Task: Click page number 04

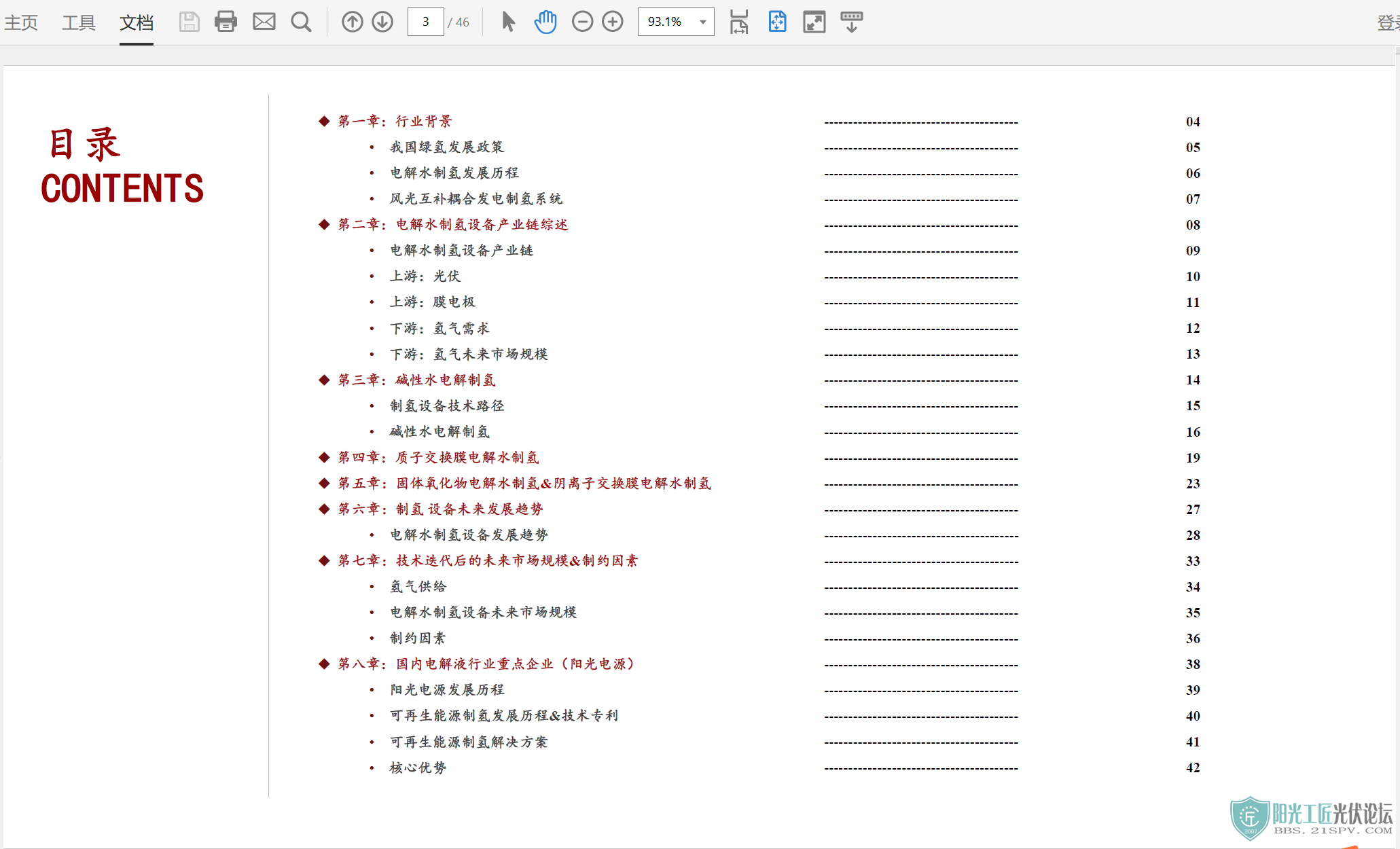Action: coord(1193,122)
